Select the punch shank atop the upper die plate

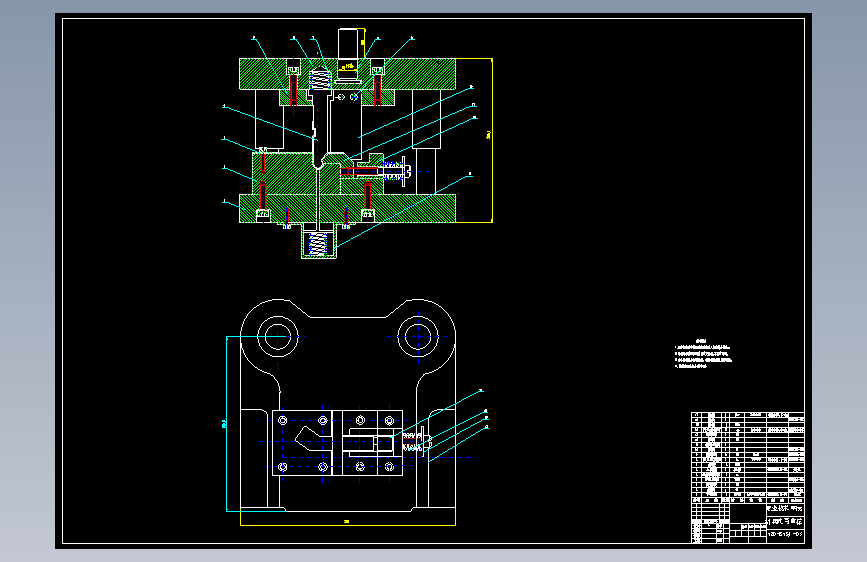click(x=349, y=43)
